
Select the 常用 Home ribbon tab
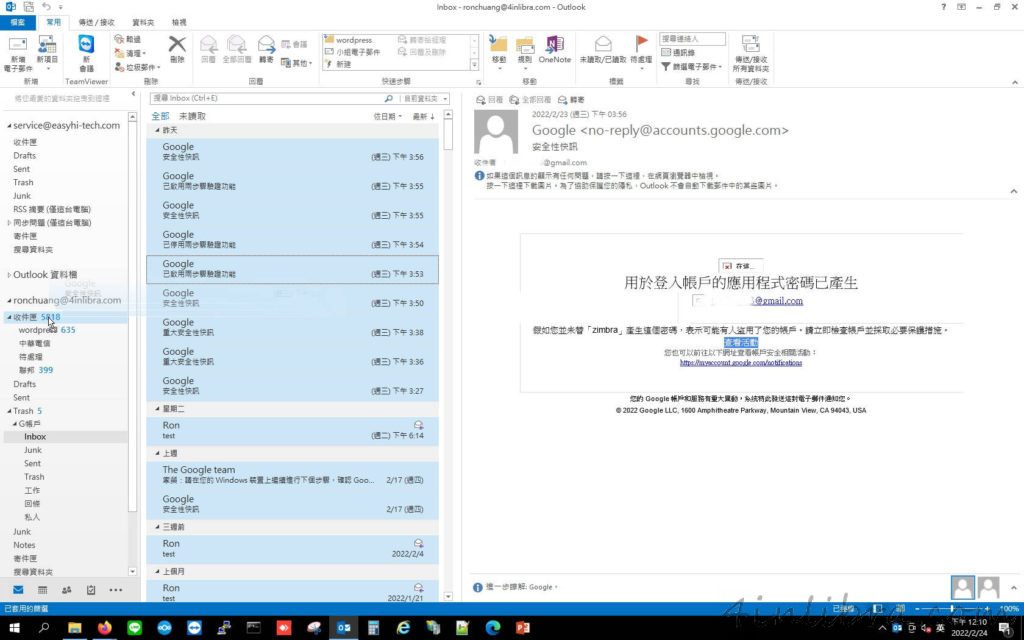point(54,22)
